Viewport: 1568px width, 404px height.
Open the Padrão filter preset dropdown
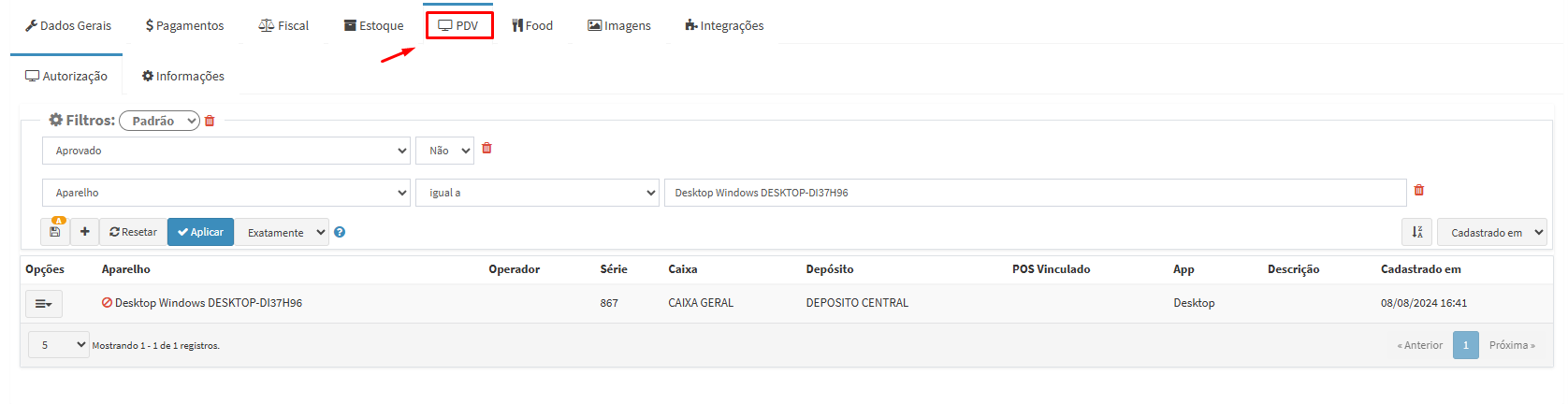tap(159, 121)
